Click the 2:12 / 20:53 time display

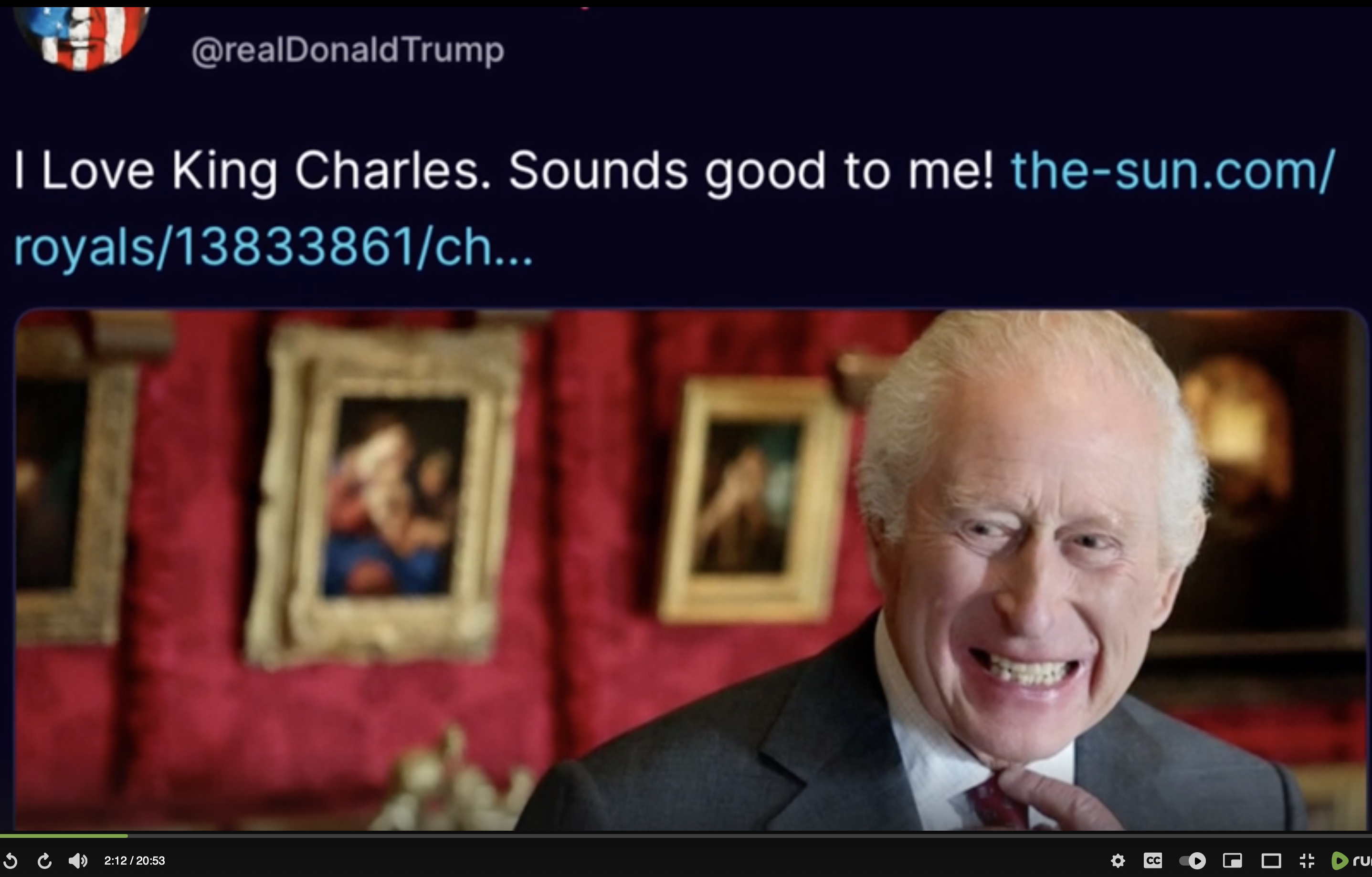135,860
